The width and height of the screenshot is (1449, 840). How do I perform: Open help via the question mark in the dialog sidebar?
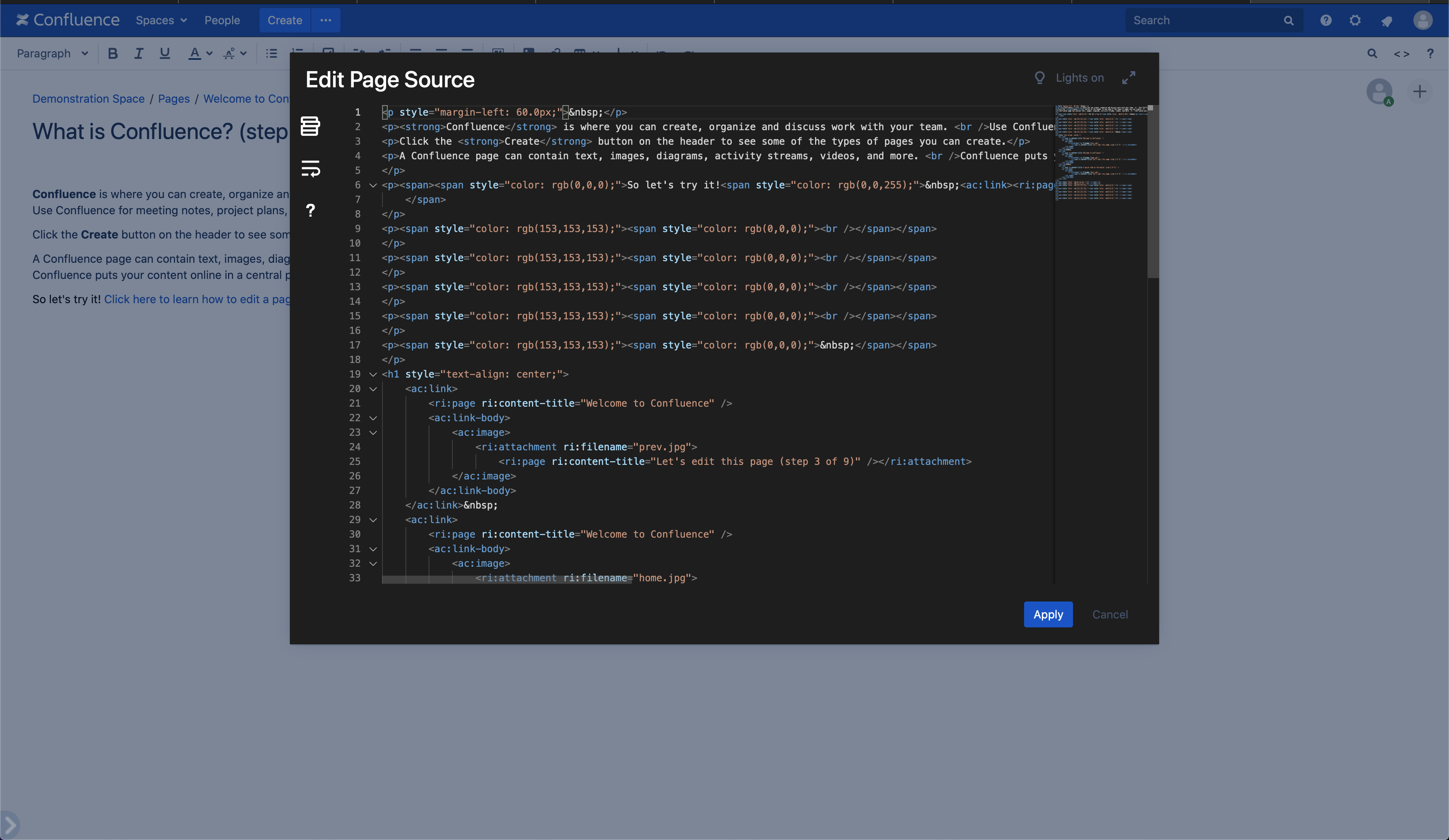310,210
